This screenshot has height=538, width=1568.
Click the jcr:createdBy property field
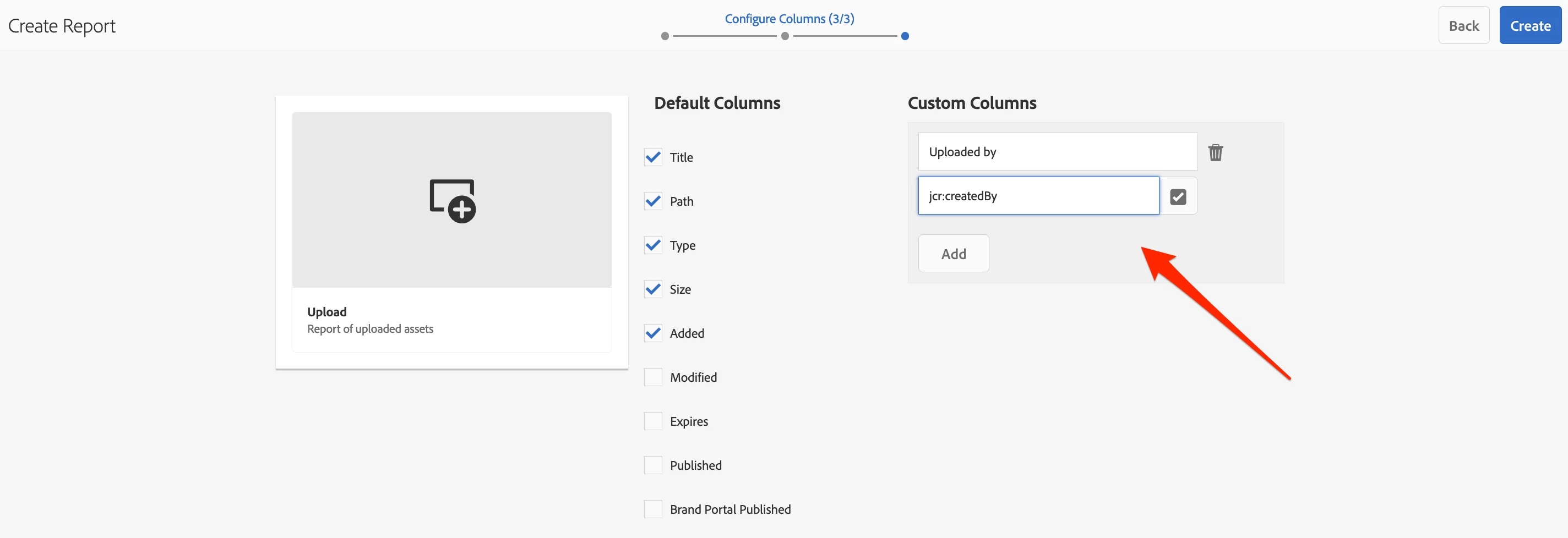1038,196
